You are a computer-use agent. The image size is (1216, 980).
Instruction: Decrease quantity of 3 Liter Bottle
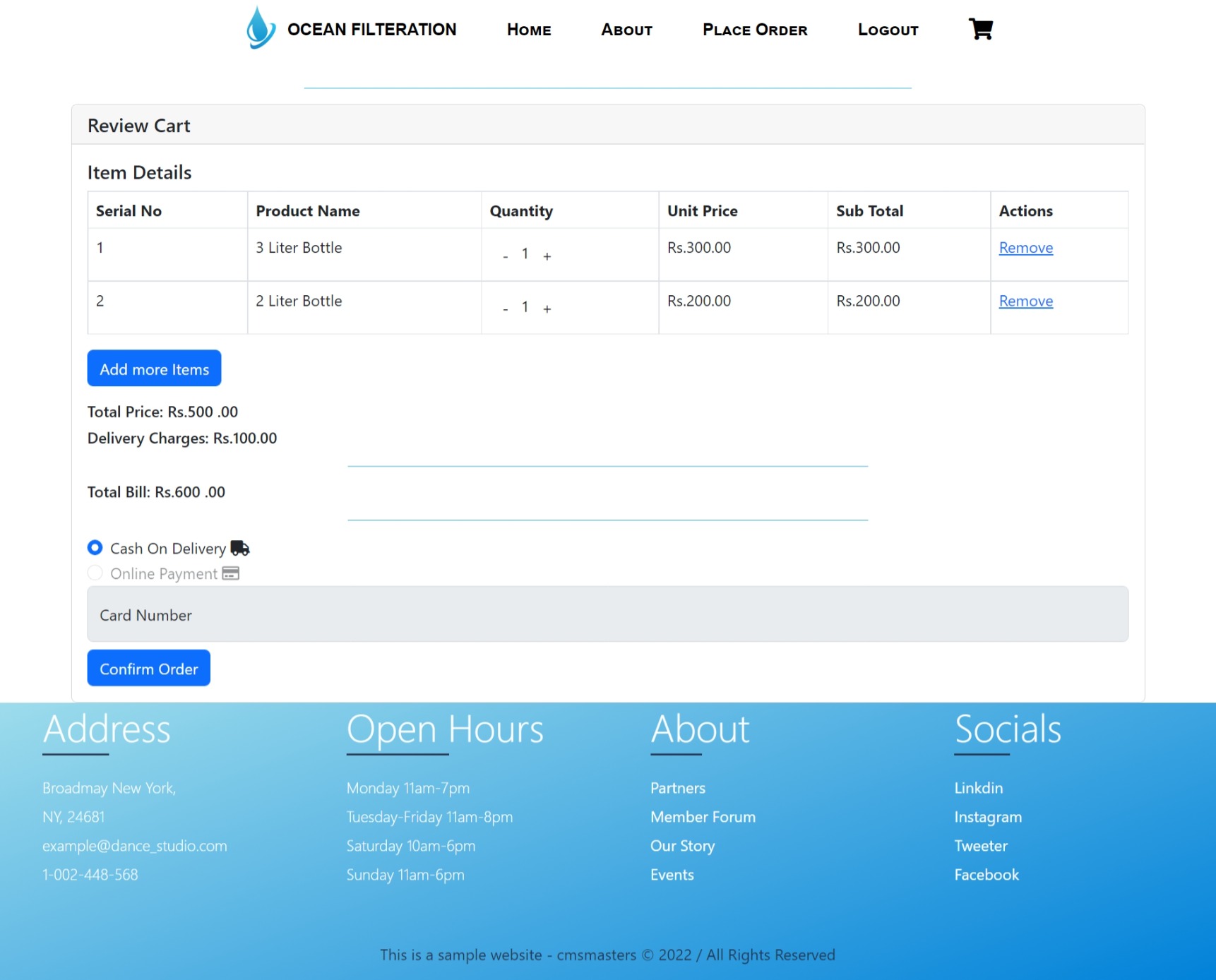(506, 256)
